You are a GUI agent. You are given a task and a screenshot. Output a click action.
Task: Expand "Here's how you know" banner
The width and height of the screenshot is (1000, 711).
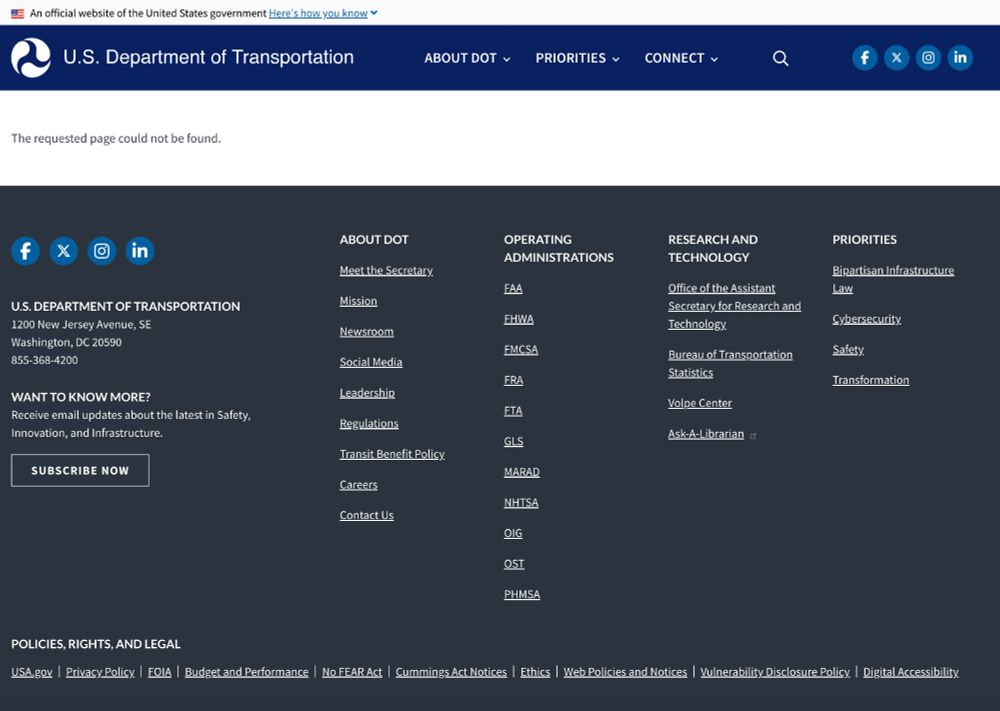[x=323, y=13]
